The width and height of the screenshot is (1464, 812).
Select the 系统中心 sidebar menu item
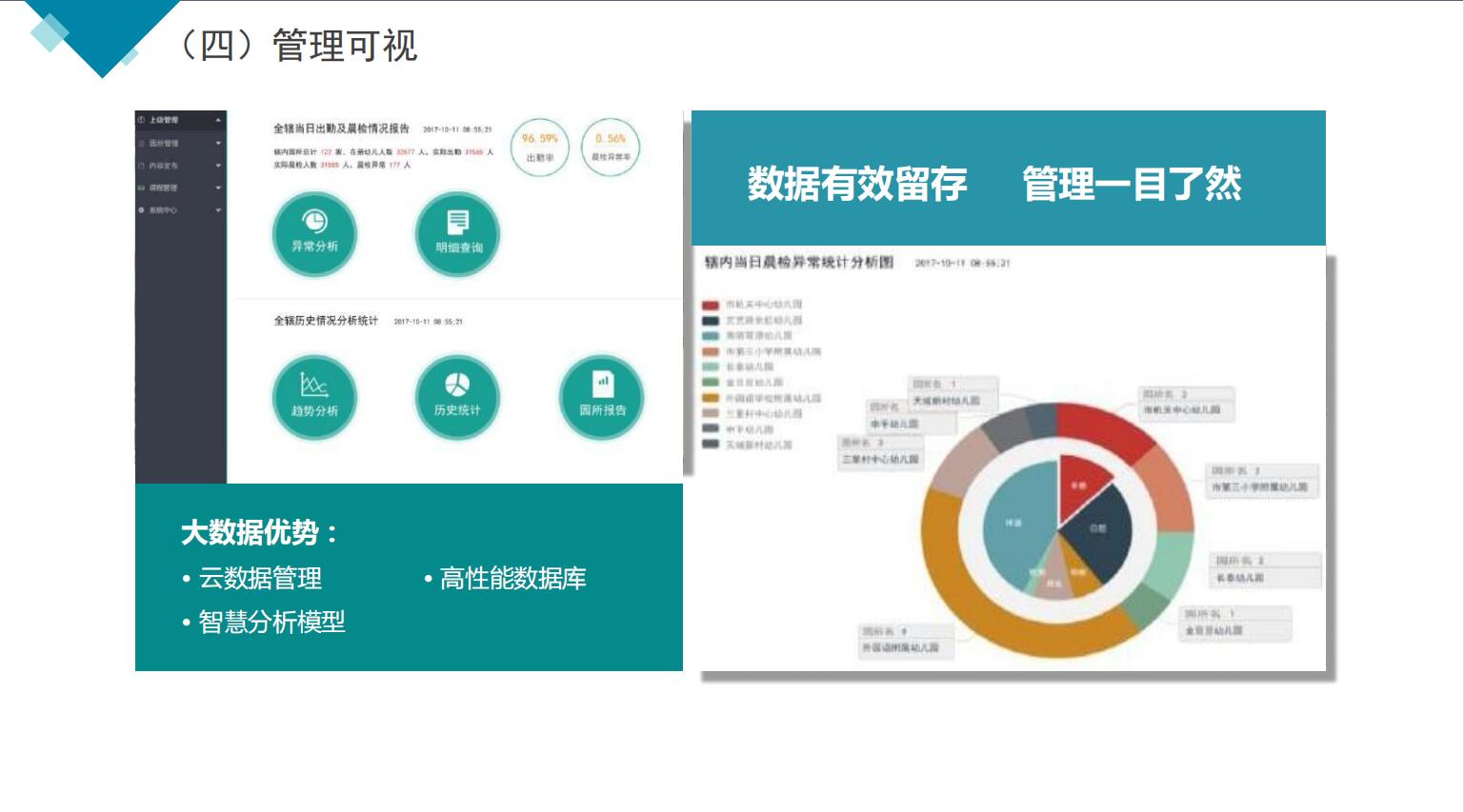click(x=163, y=210)
